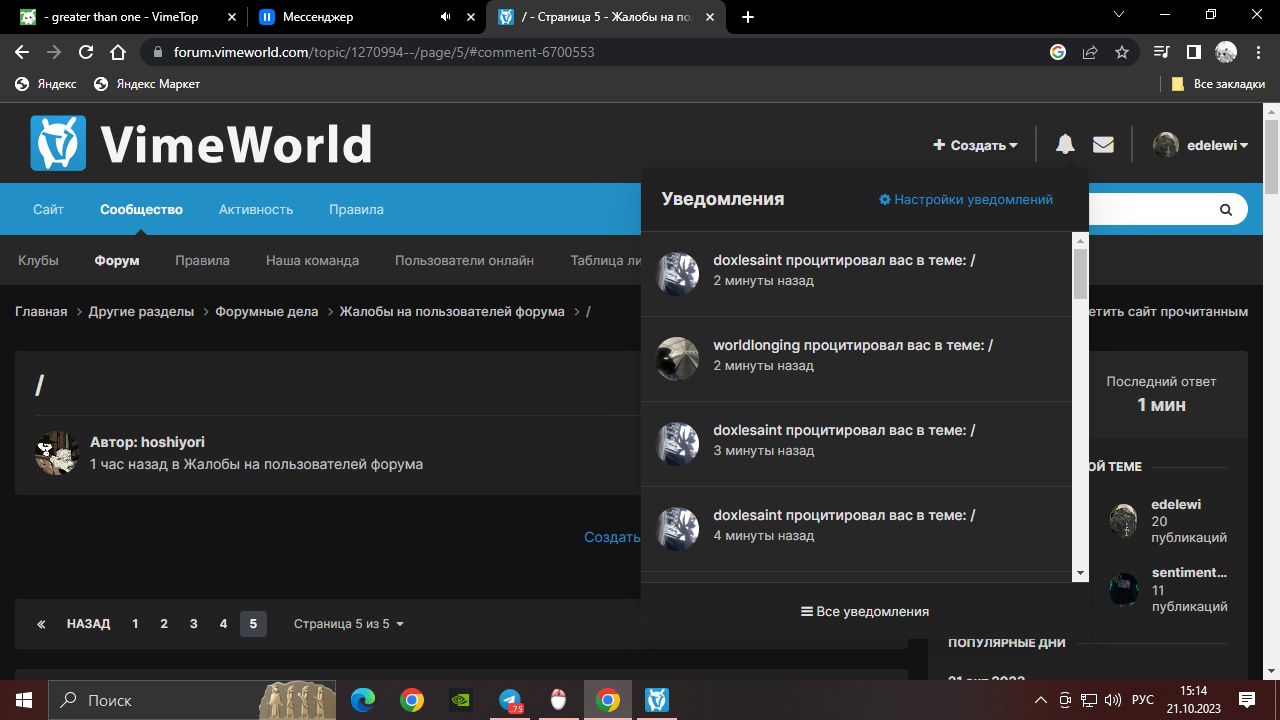The image size is (1280, 720).
Task: Open worldlonging quoted you notification
Action: [852, 345]
